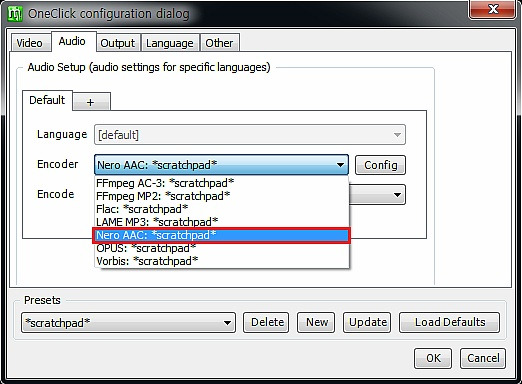Click the MeGUI app icon in title bar
The height and width of the screenshot is (384, 522).
click(14, 14)
